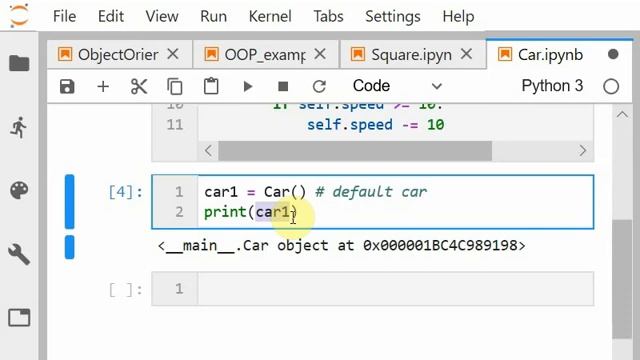Open the Cell Tools wrench icon
The height and width of the screenshot is (360, 640).
pyautogui.click(x=19, y=254)
